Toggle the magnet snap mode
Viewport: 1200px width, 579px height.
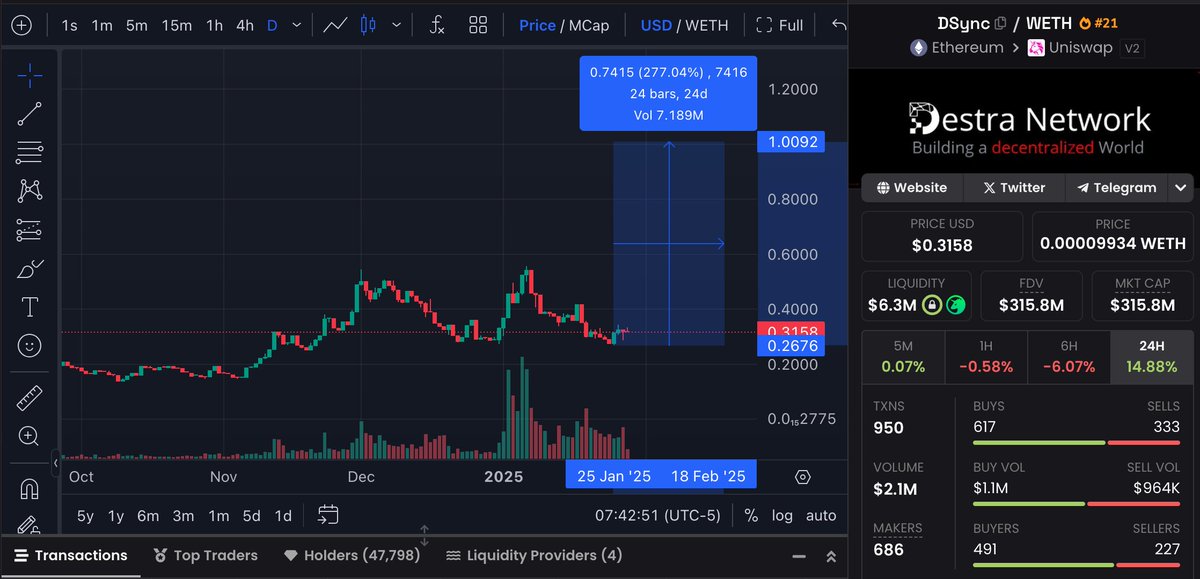[30, 489]
